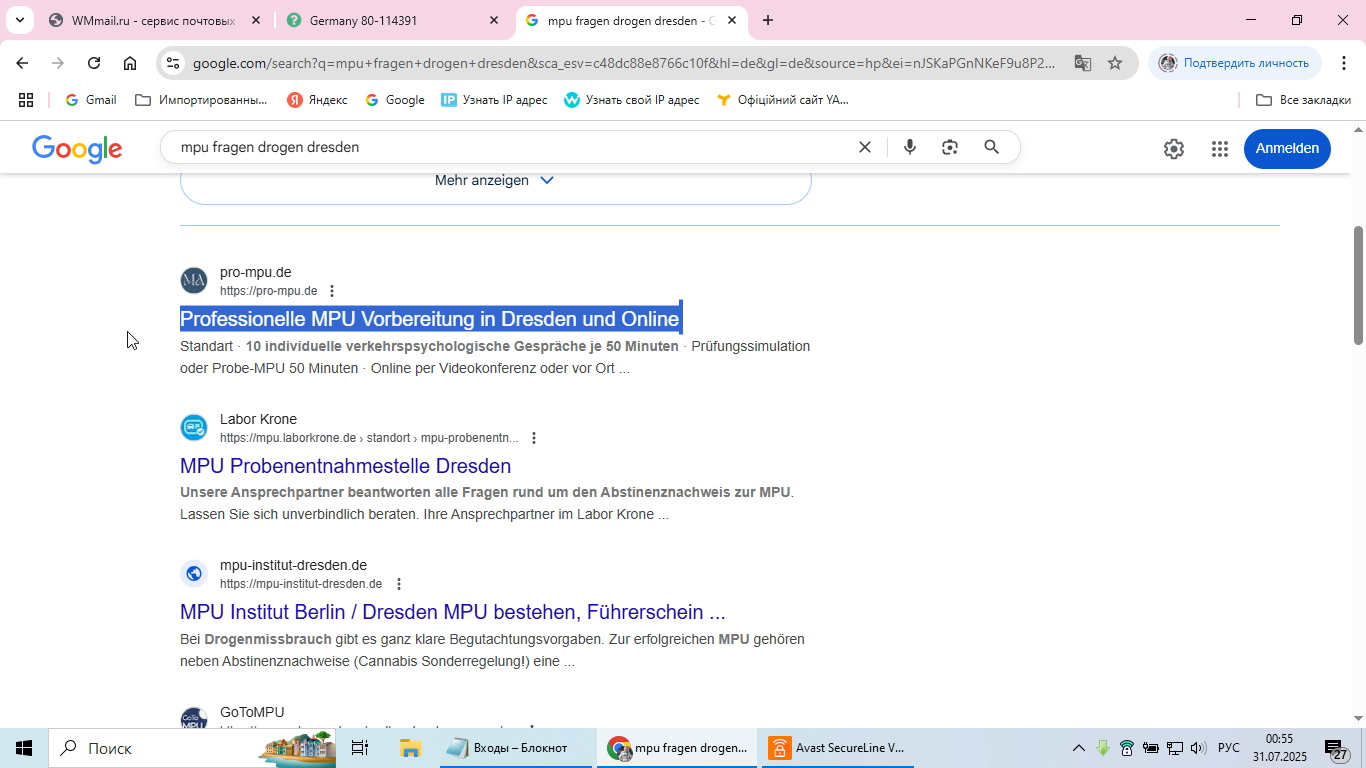Open Task View on the taskbar
The width and height of the screenshot is (1366, 768).
coord(360,748)
